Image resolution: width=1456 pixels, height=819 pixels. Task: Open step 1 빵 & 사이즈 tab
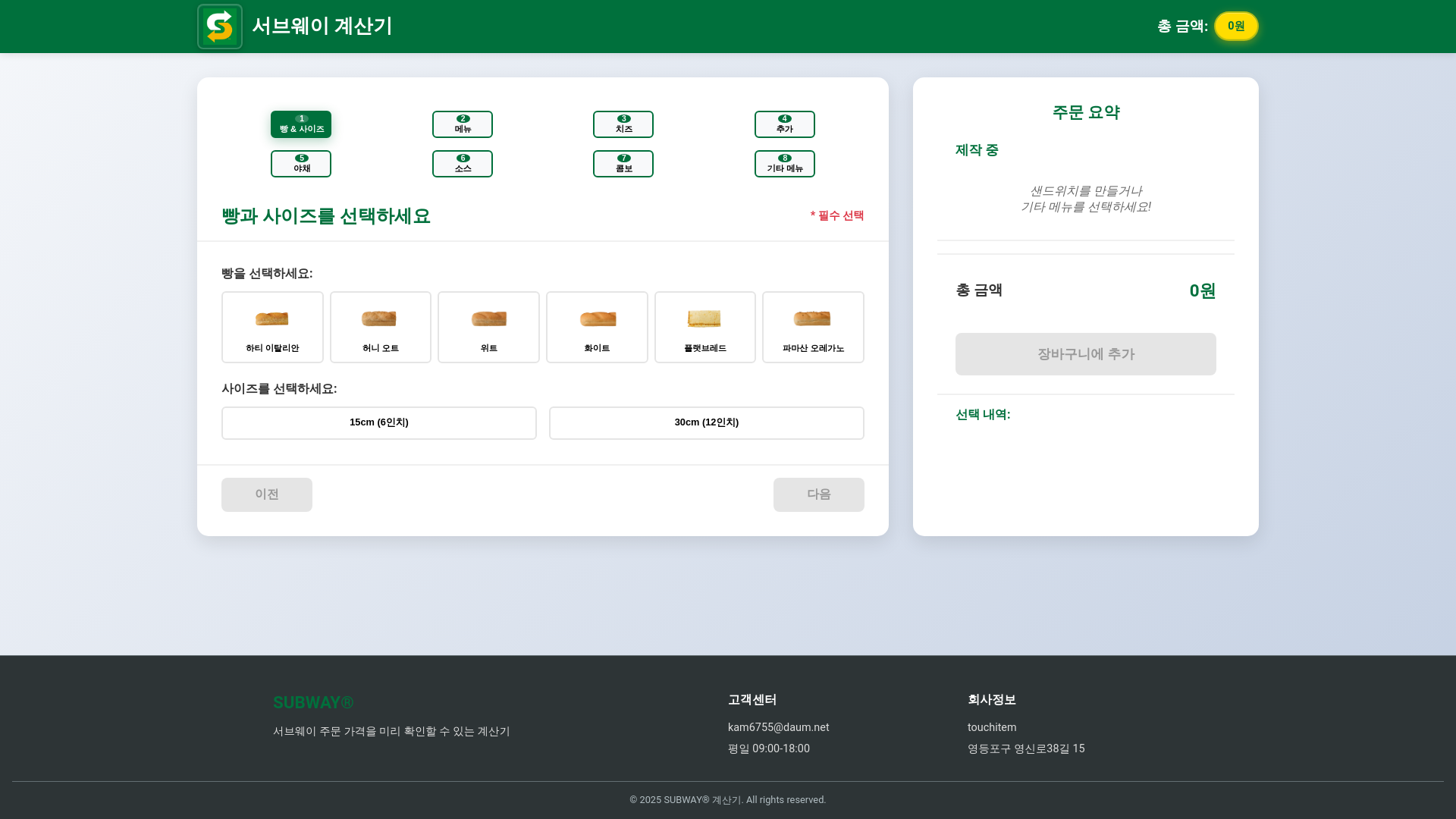[301, 124]
